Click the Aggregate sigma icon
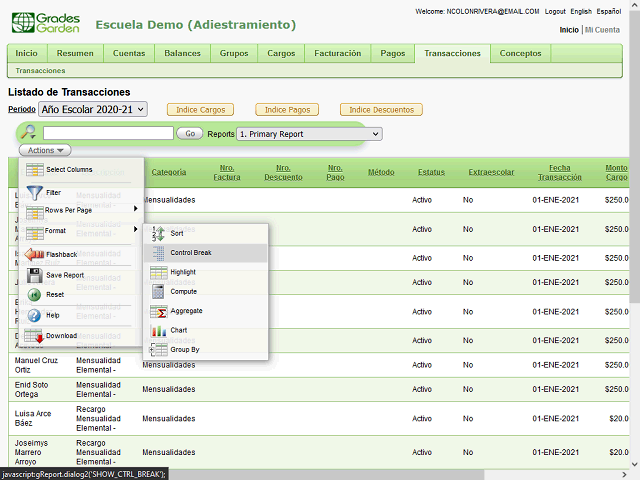640x480 pixels. [158, 311]
